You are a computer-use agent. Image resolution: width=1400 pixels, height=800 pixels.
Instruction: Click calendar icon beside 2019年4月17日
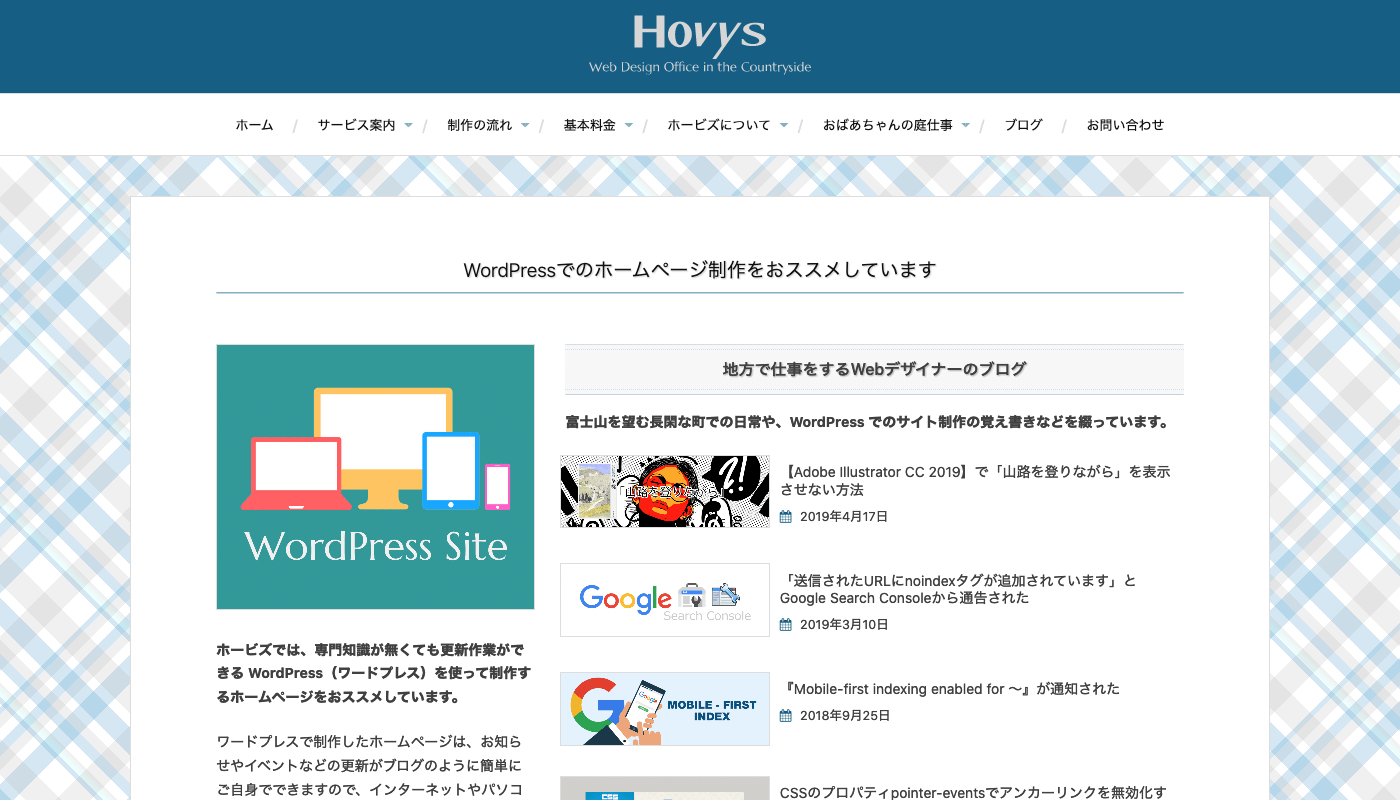point(786,517)
